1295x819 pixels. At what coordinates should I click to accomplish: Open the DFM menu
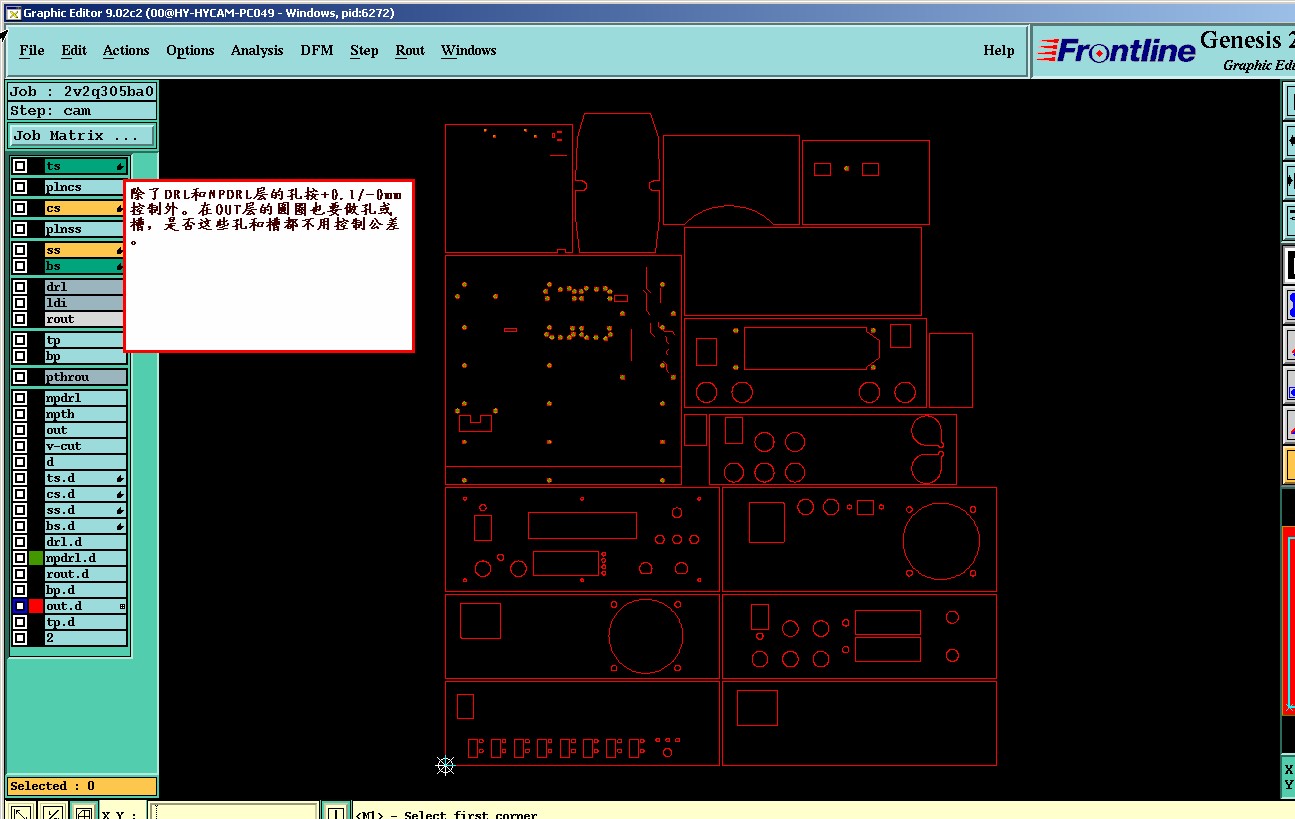[317, 50]
